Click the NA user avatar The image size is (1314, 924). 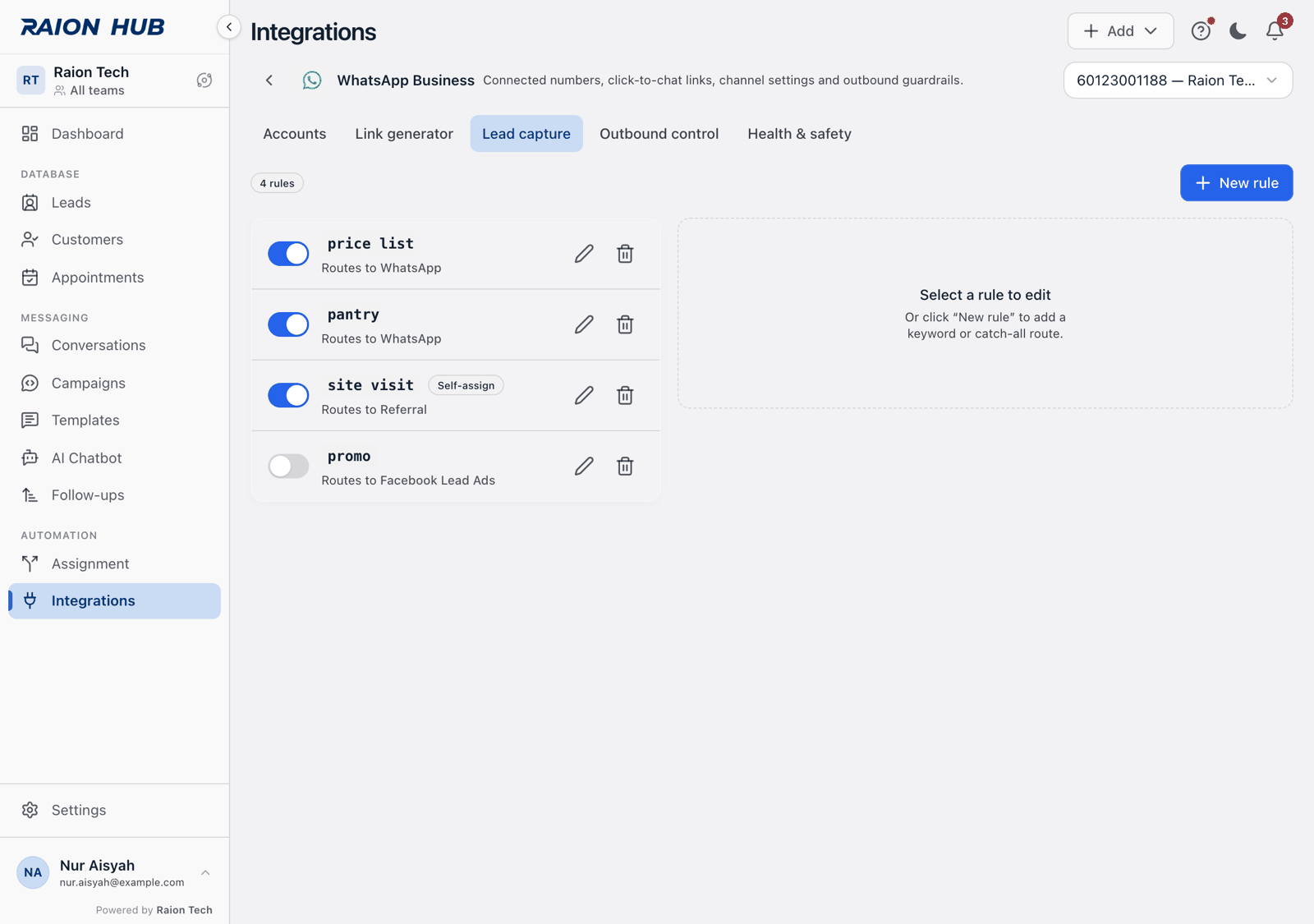pos(33,873)
